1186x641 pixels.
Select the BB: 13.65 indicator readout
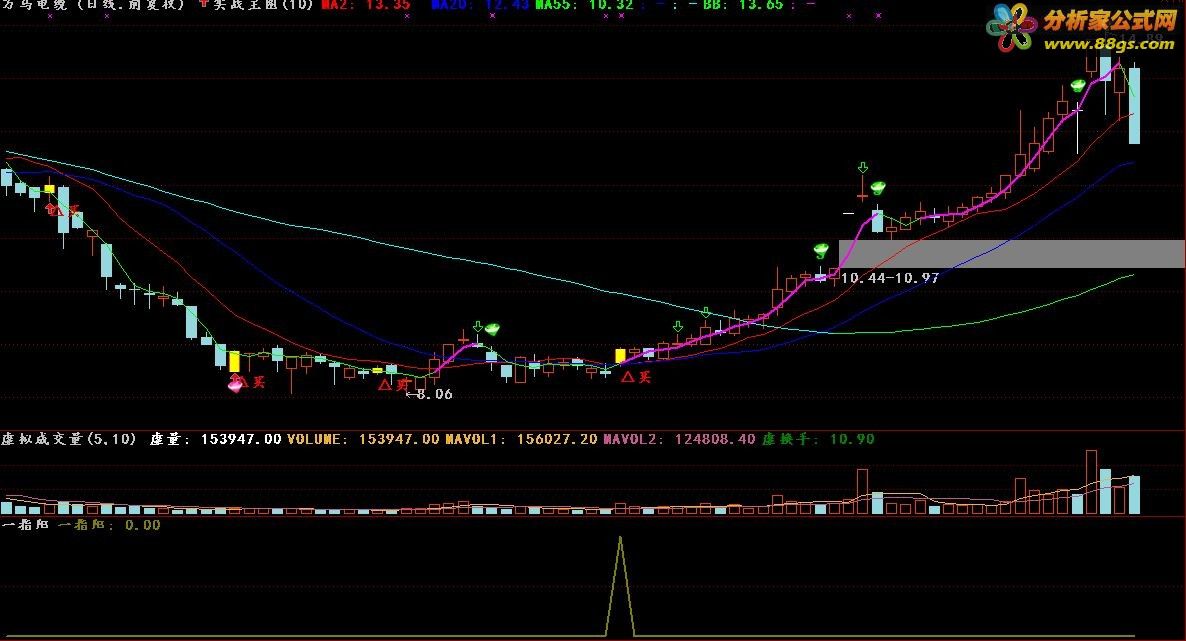(743, 5)
